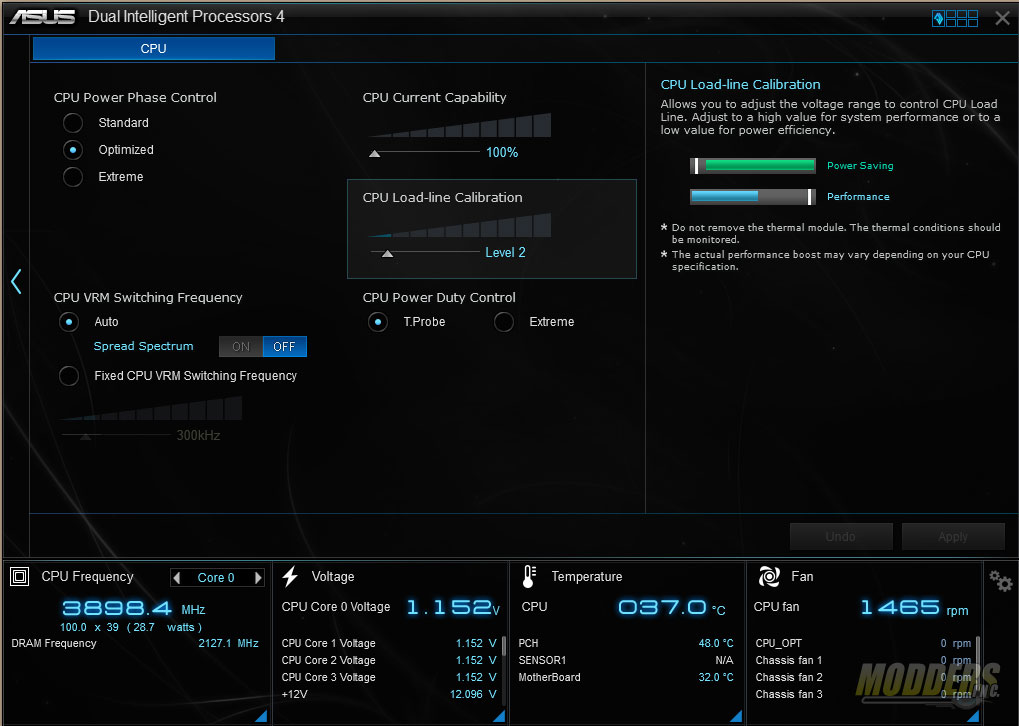
Task: Click the Chassis fan 3 row
Action: click(x=863, y=694)
